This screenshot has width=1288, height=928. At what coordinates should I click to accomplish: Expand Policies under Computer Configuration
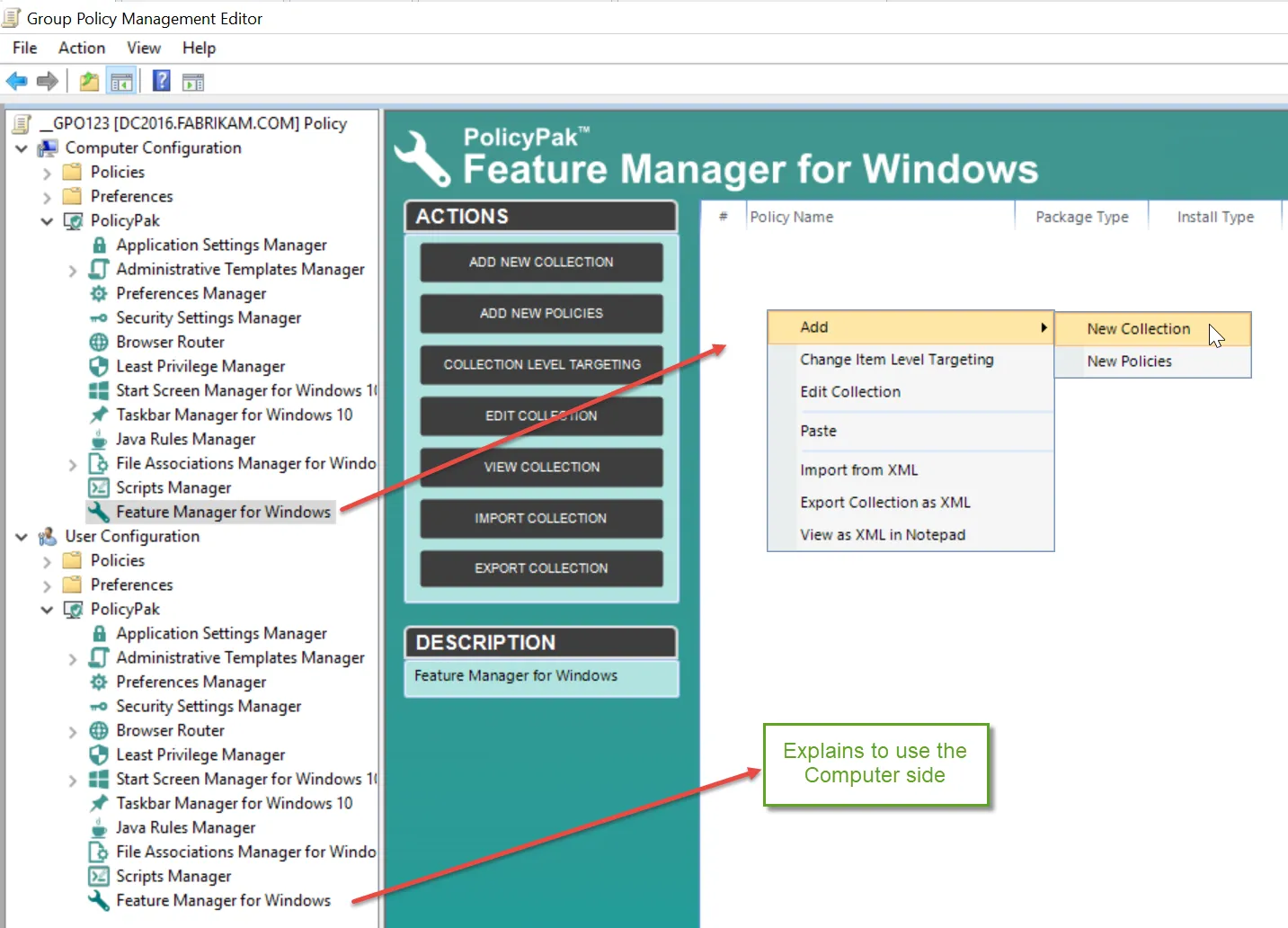click(47, 173)
